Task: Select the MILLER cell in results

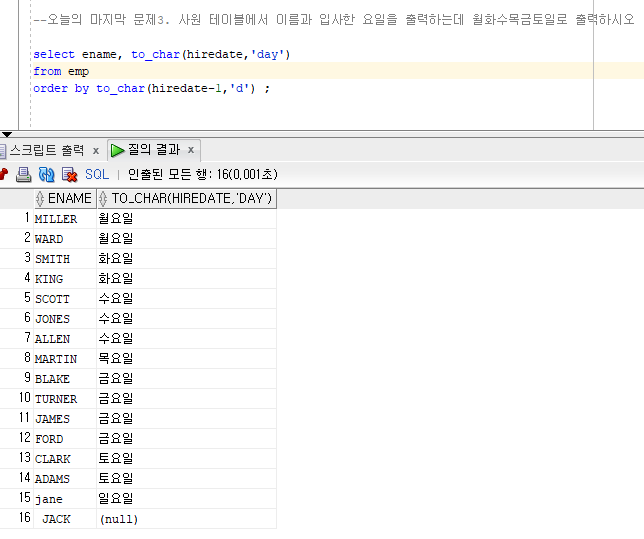Action: tap(56, 219)
